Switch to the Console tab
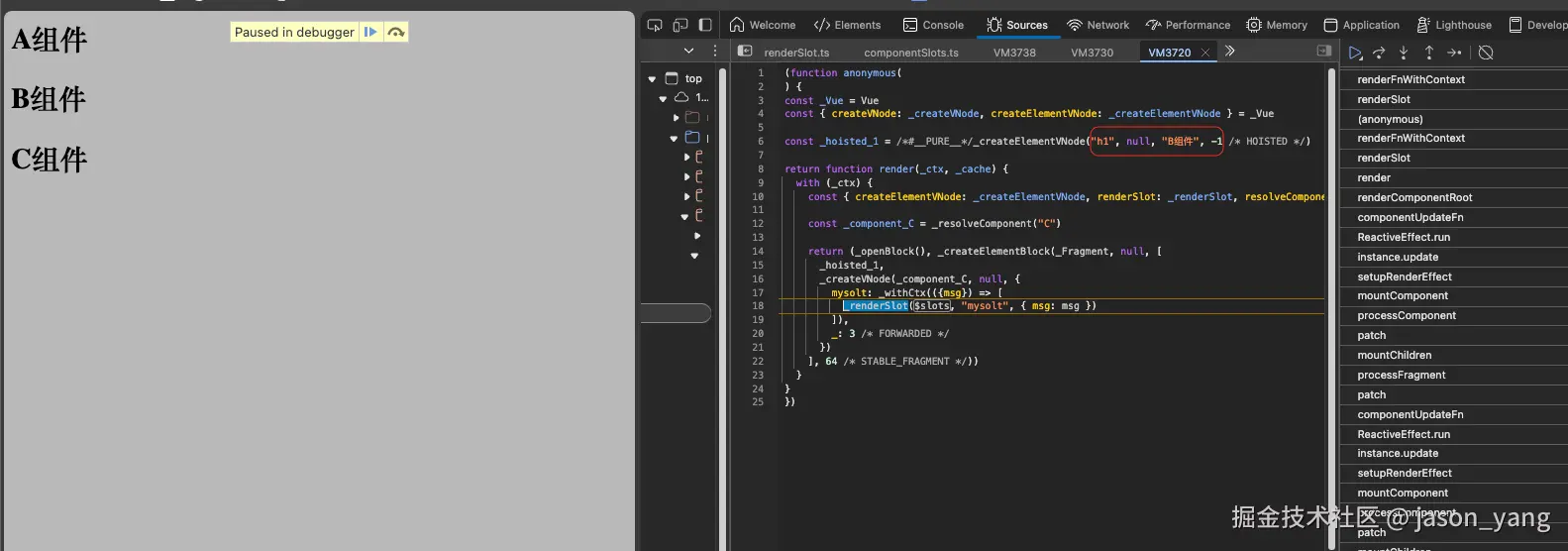This screenshot has height=551, width=1568. pyautogui.click(x=933, y=25)
